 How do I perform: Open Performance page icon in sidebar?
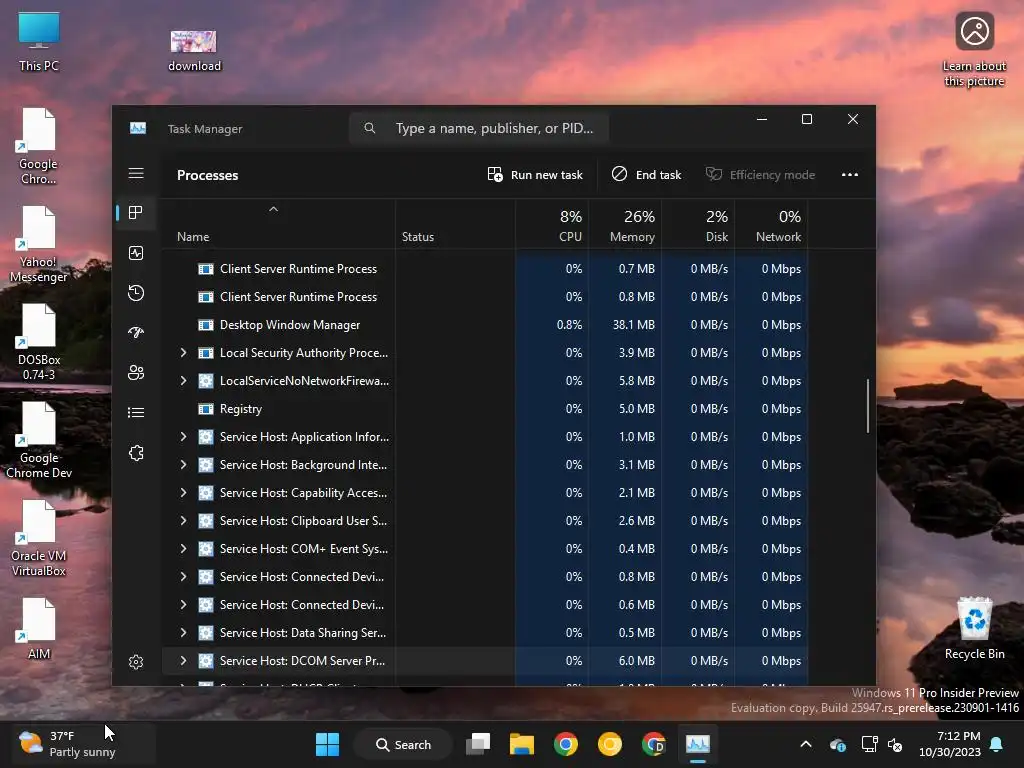click(136, 253)
